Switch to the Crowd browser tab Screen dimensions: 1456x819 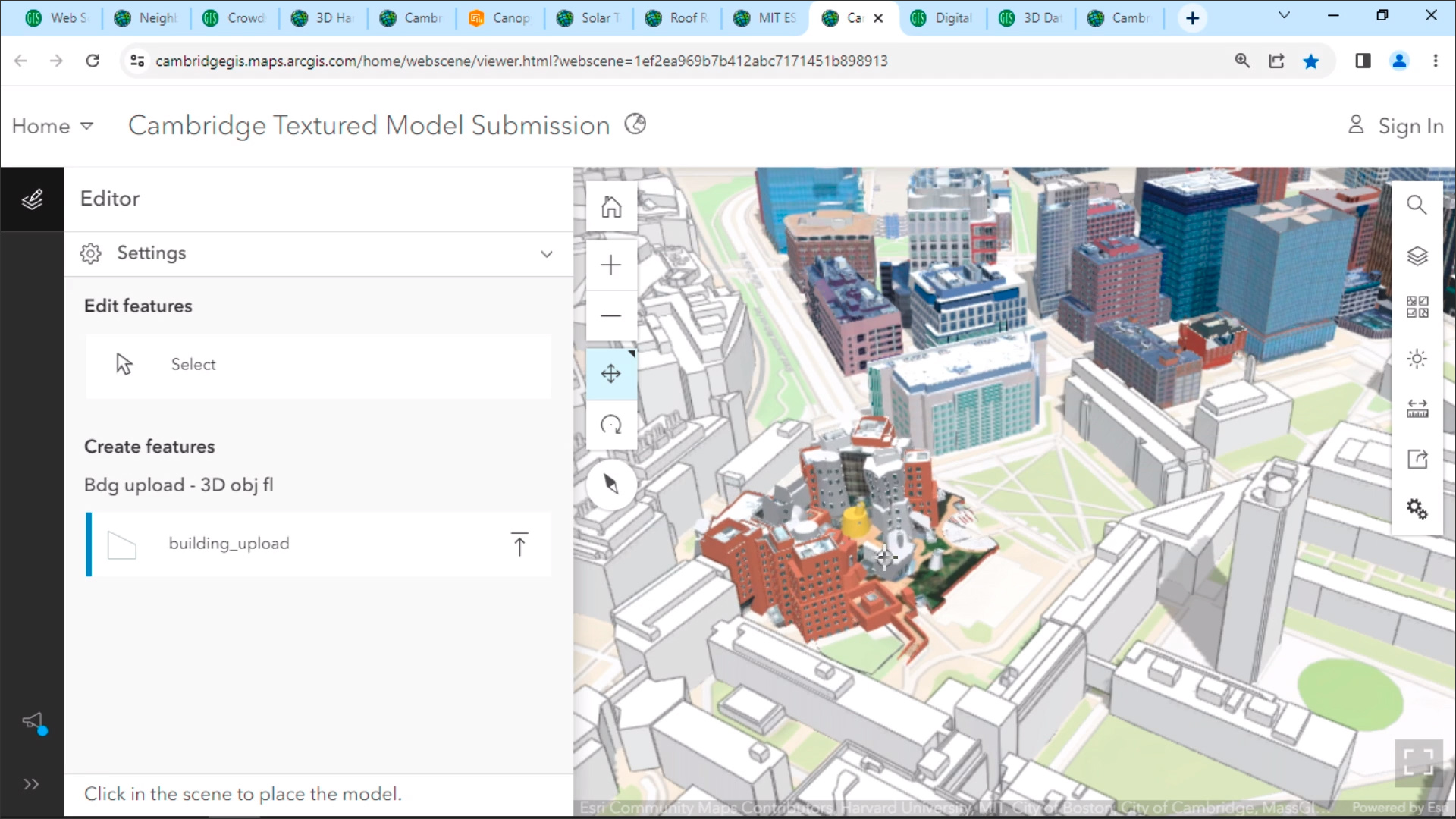[235, 17]
